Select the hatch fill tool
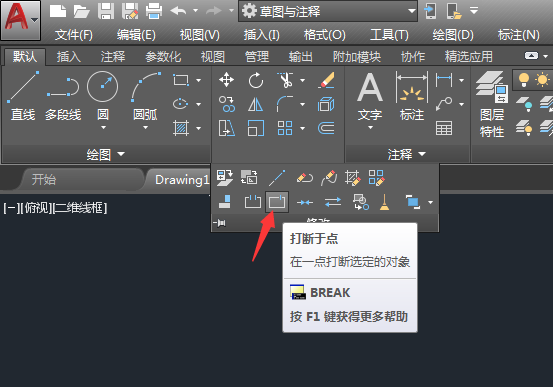This screenshot has width=553, height=387. tap(181, 128)
